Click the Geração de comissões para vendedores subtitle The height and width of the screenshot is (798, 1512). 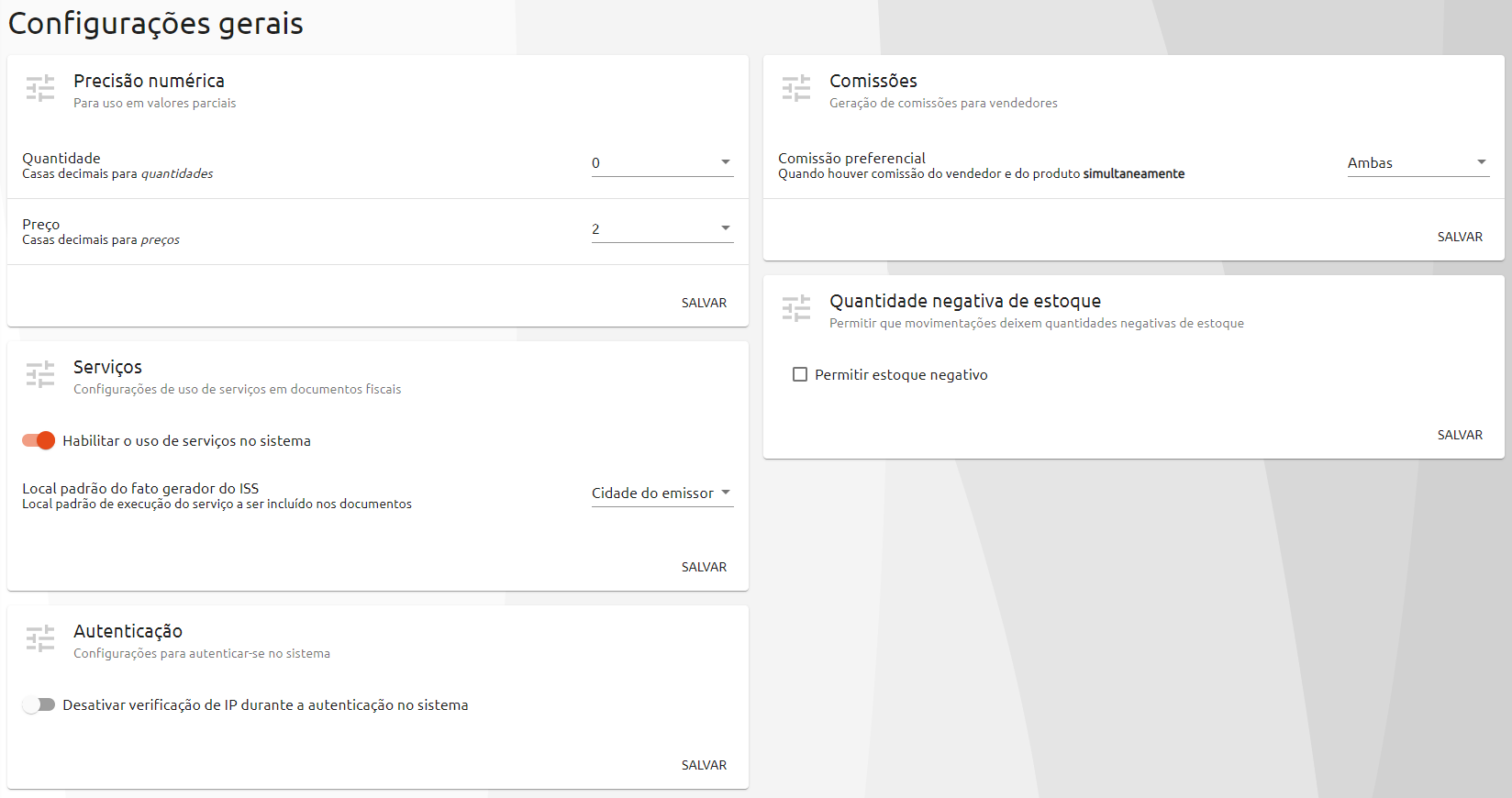point(943,103)
